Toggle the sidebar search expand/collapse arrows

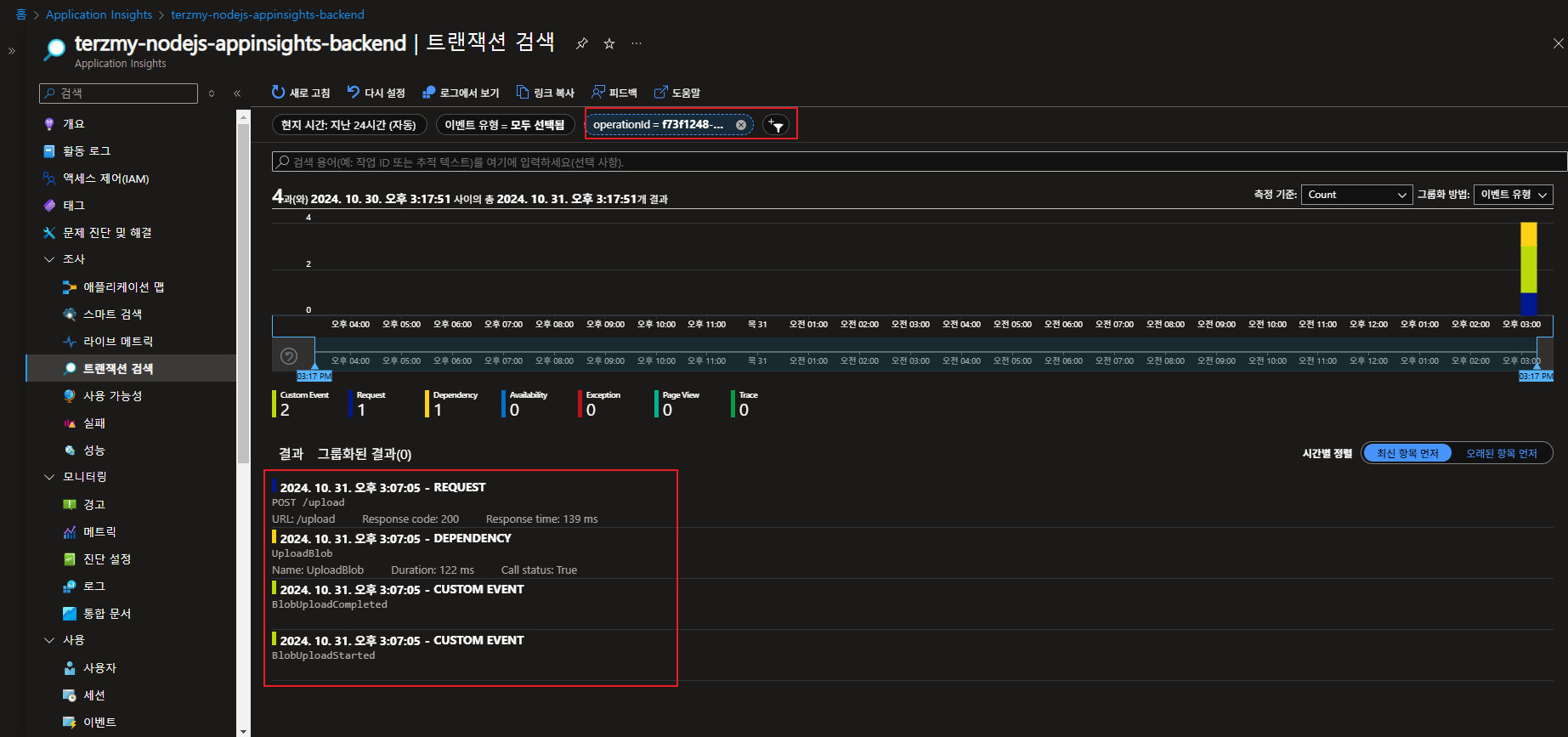212,94
